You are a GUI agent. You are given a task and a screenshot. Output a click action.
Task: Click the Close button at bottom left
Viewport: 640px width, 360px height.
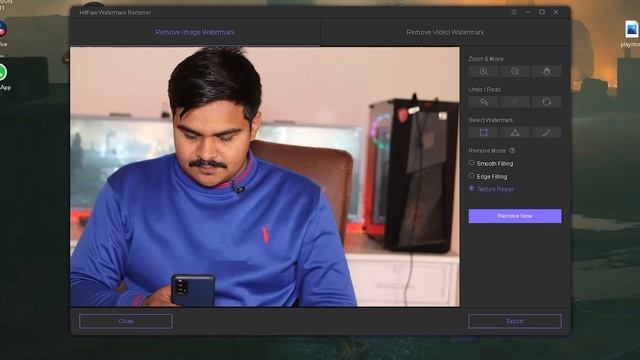(x=126, y=321)
